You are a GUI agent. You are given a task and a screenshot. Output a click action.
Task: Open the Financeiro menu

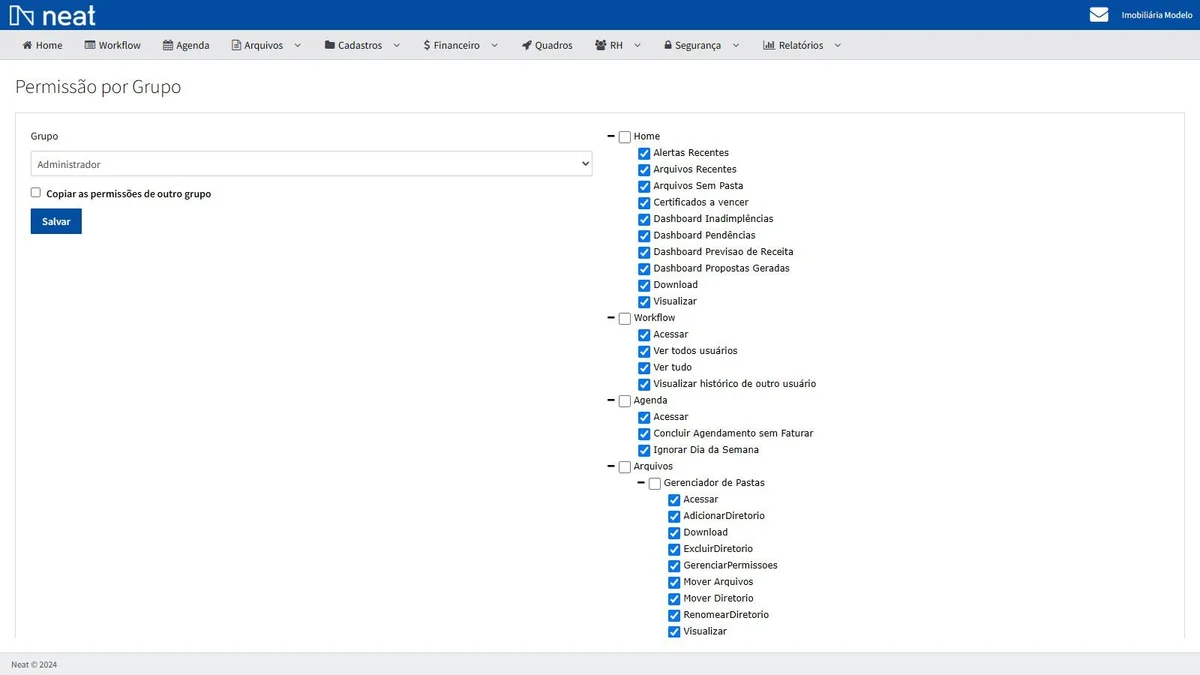tap(460, 45)
